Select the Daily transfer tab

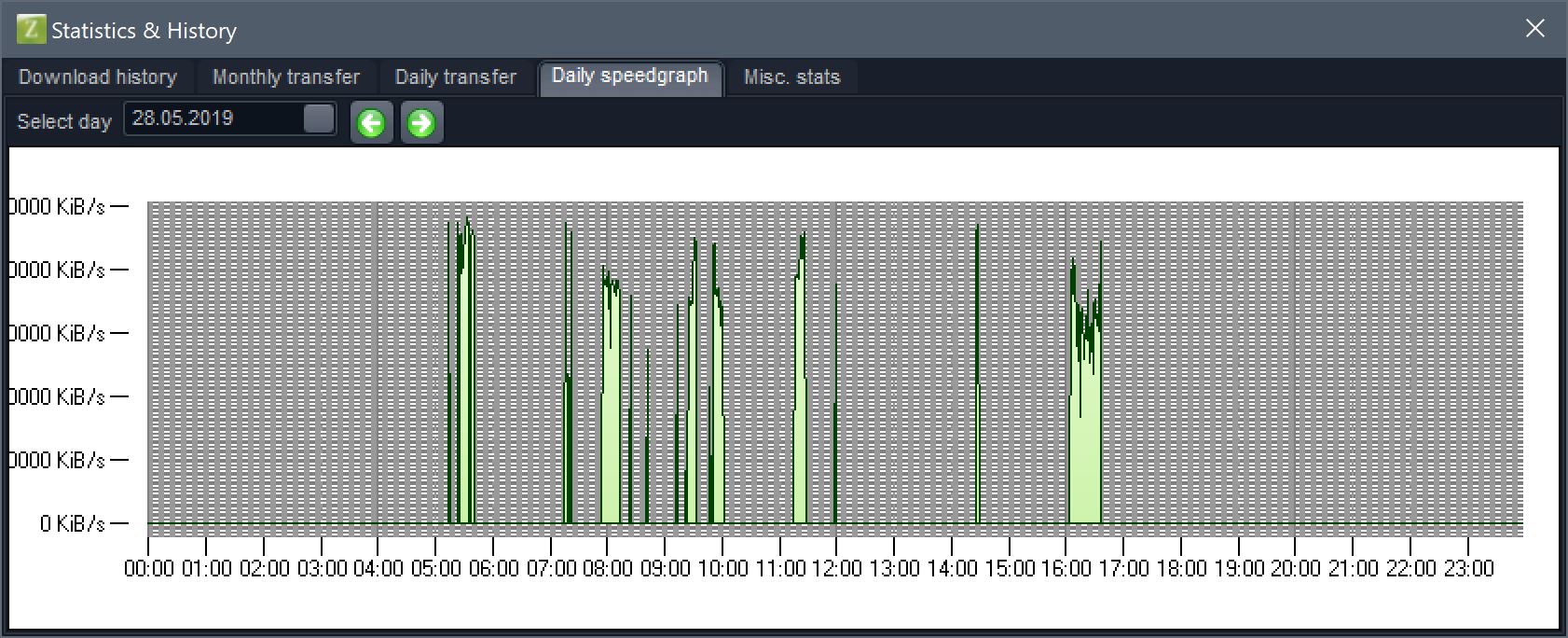[455, 77]
